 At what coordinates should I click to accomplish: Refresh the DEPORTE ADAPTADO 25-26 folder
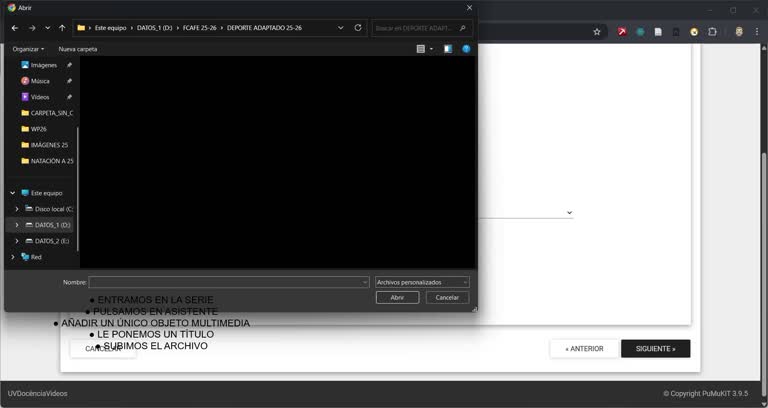[x=358, y=28]
